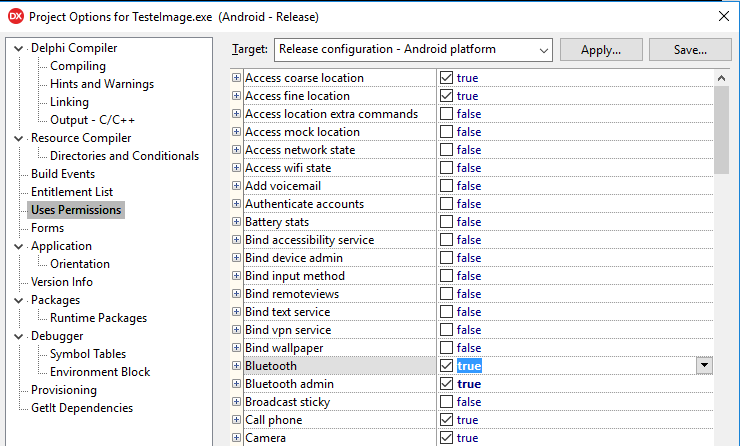Enable Access wifi state checkbox
The height and width of the screenshot is (446, 740).
446,168
